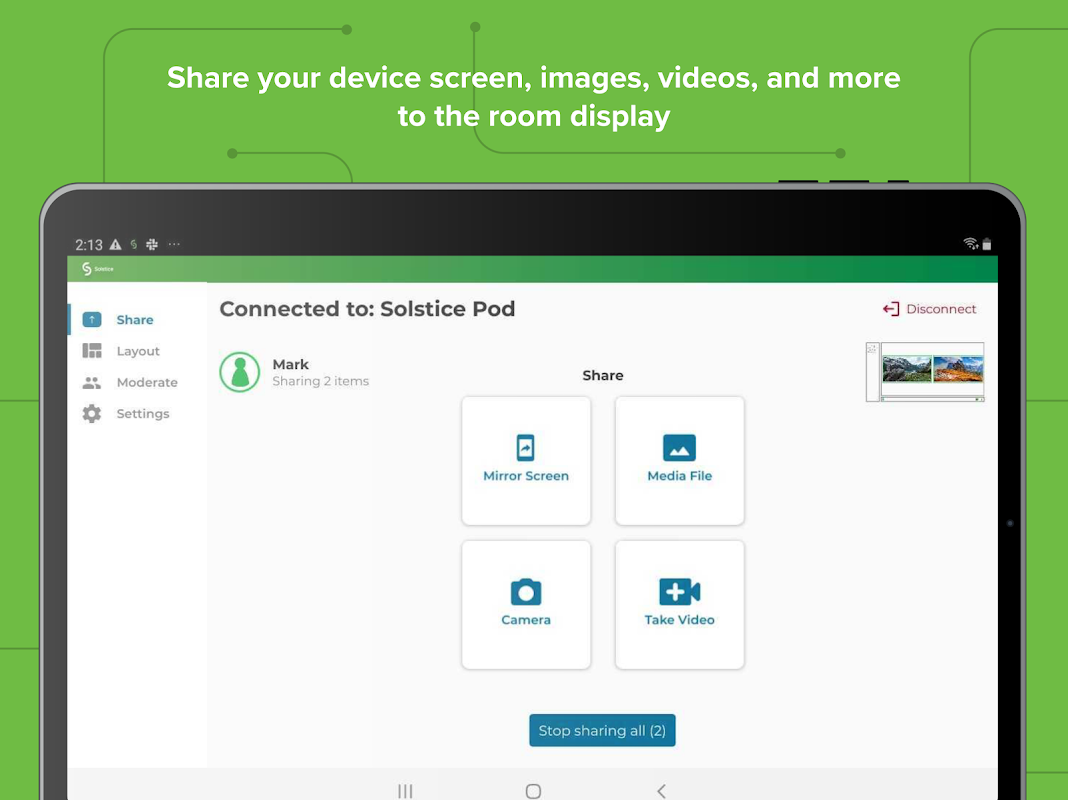Tap the Android back button
The height and width of the screenshot is (800, 1068).
[x=661, y=791]
